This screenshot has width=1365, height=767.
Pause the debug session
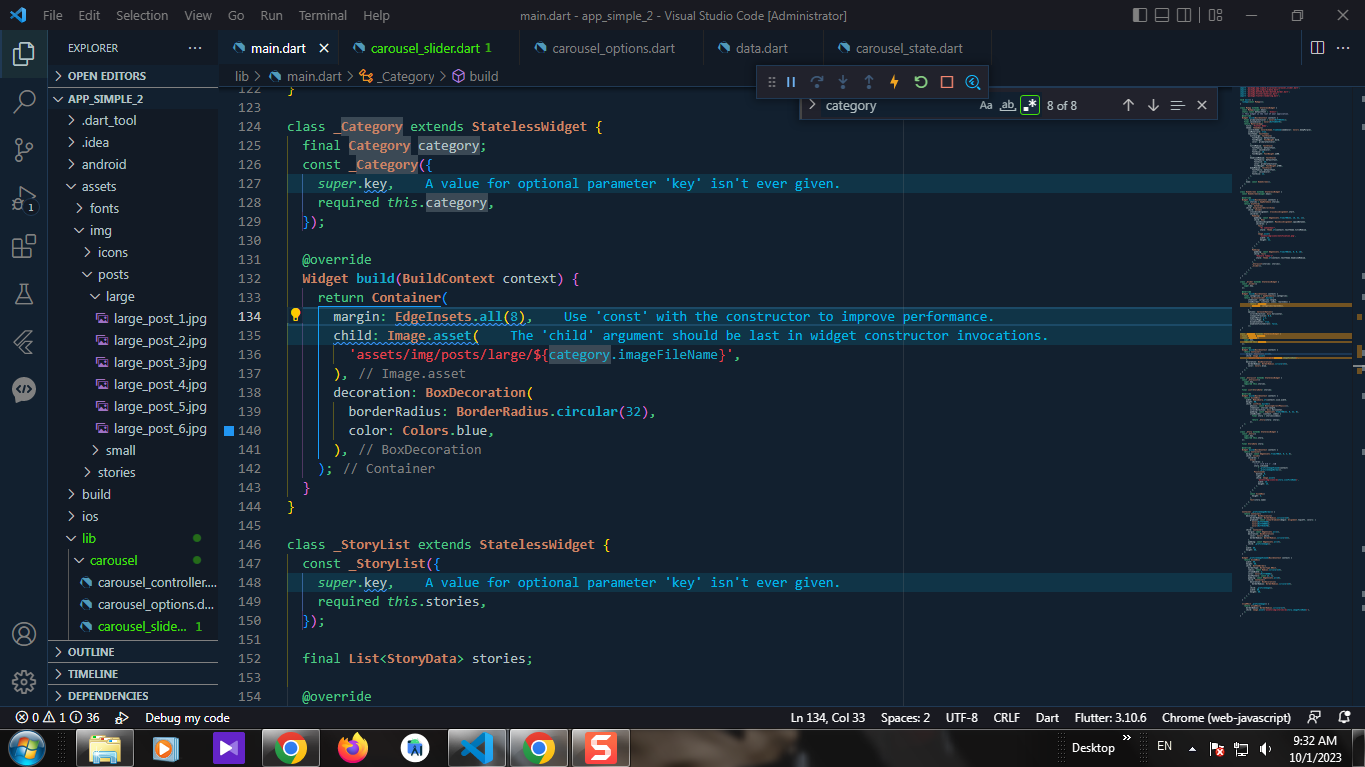tap(791, 82)
